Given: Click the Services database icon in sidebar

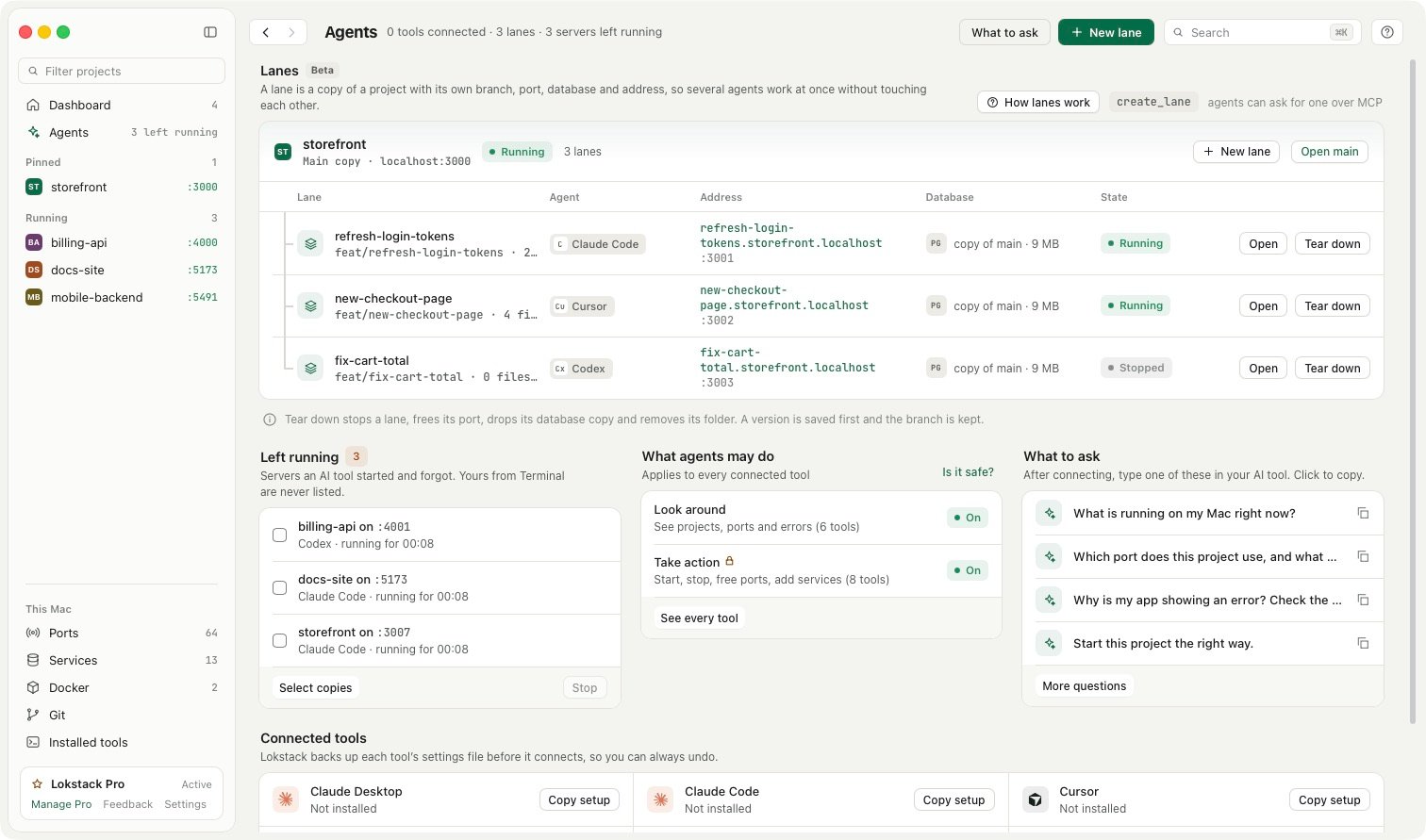Looking at the screenshot, I should (x=33, y=660).
